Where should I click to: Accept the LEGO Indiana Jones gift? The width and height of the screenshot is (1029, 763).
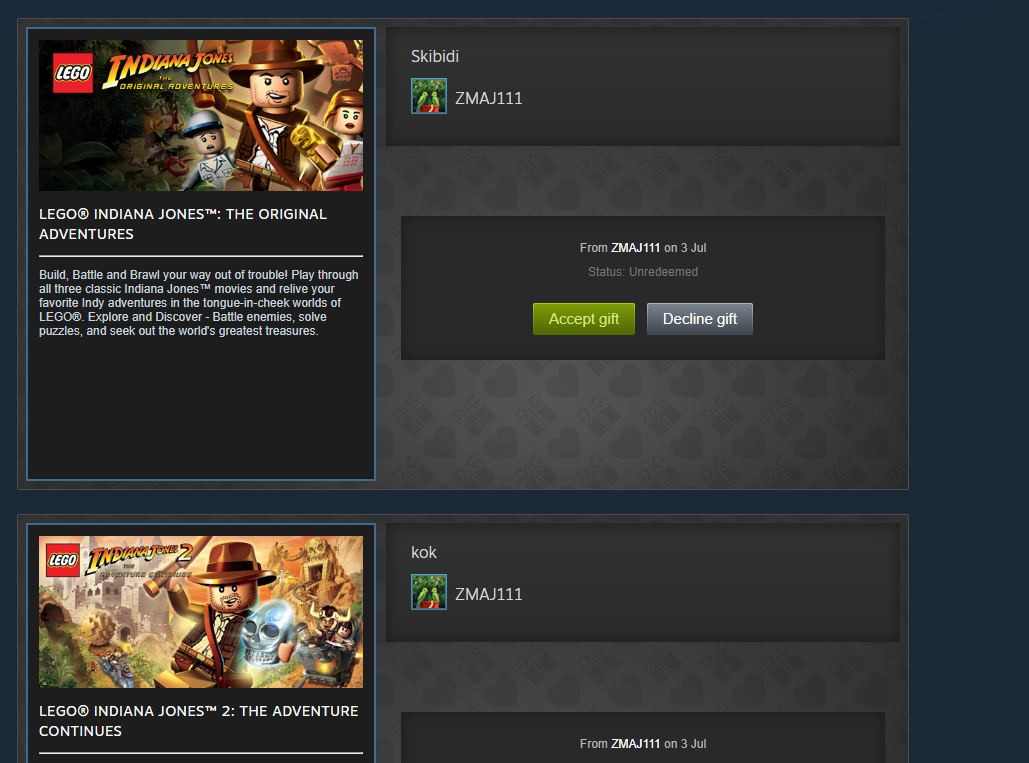pyautogui.click(x=583, y=319)
